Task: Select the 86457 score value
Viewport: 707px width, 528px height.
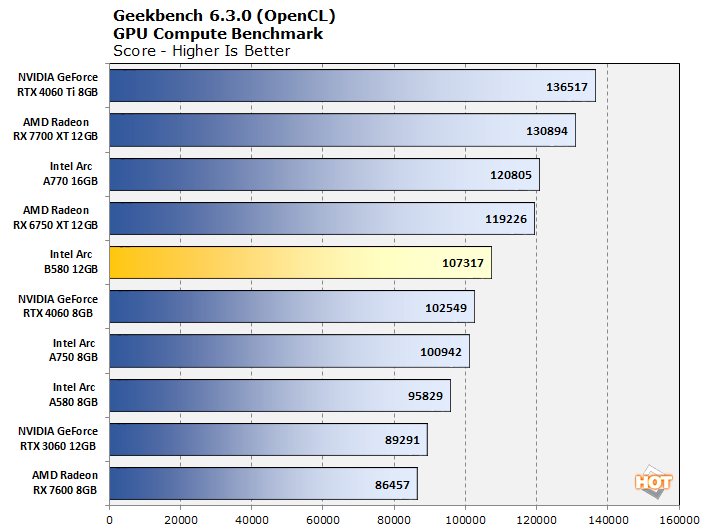Action: (x=392, y=485)
